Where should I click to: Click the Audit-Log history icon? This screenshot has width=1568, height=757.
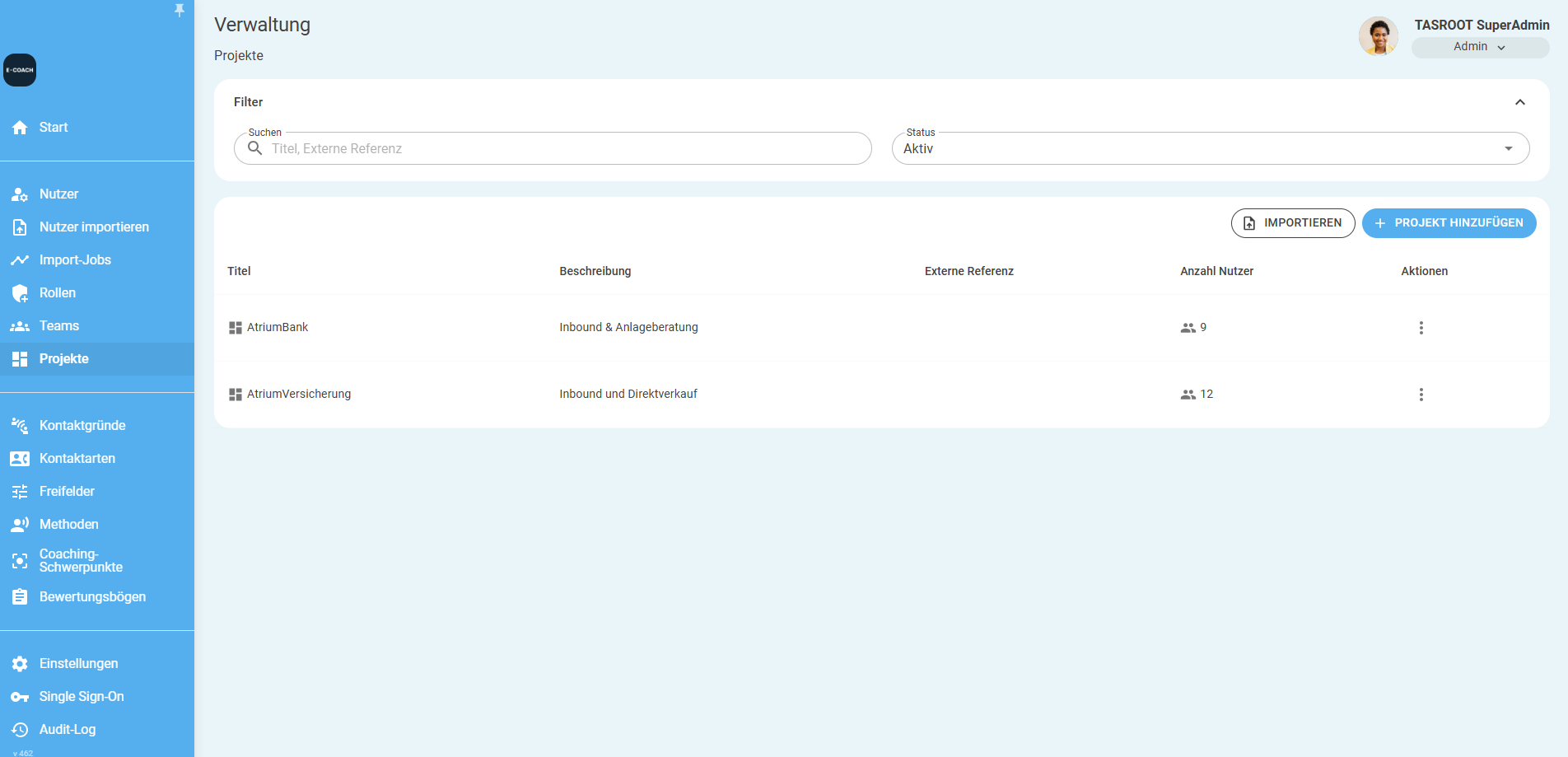20,730
